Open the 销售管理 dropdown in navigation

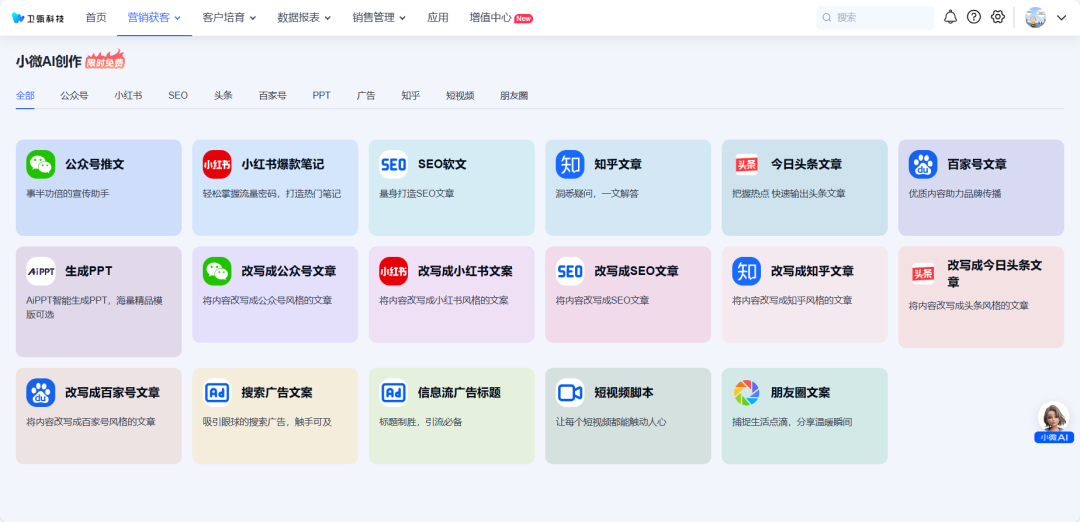379,17
